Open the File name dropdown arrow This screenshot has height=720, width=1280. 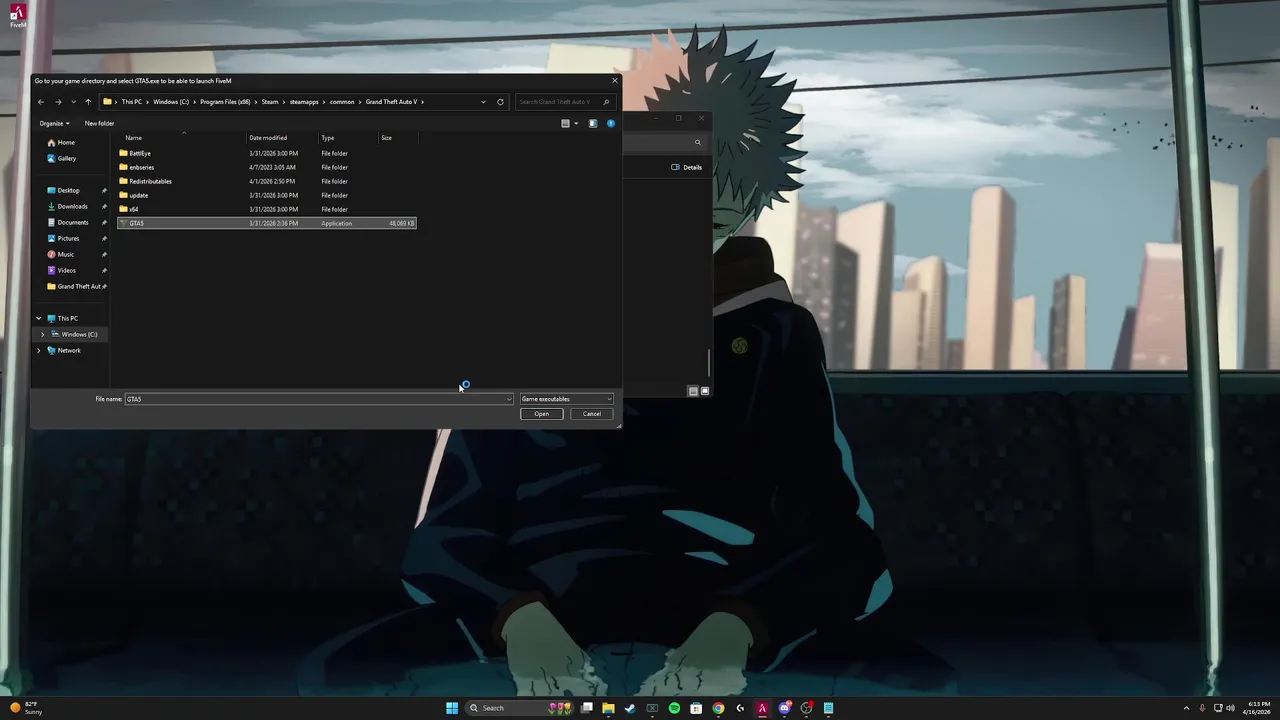click(509, 399)
